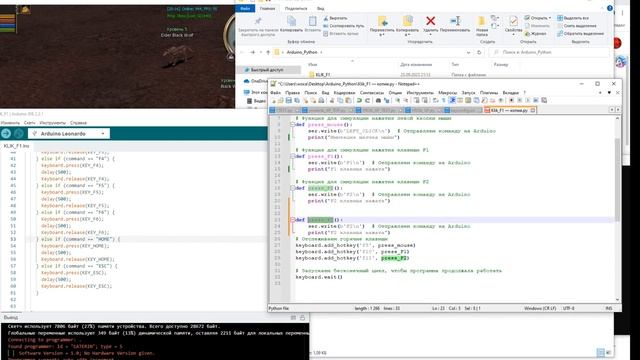Viewport: 640px width, 360px height.
Task: Click the Copy icon in the Notepad++ toolbar
Action: 340,100
